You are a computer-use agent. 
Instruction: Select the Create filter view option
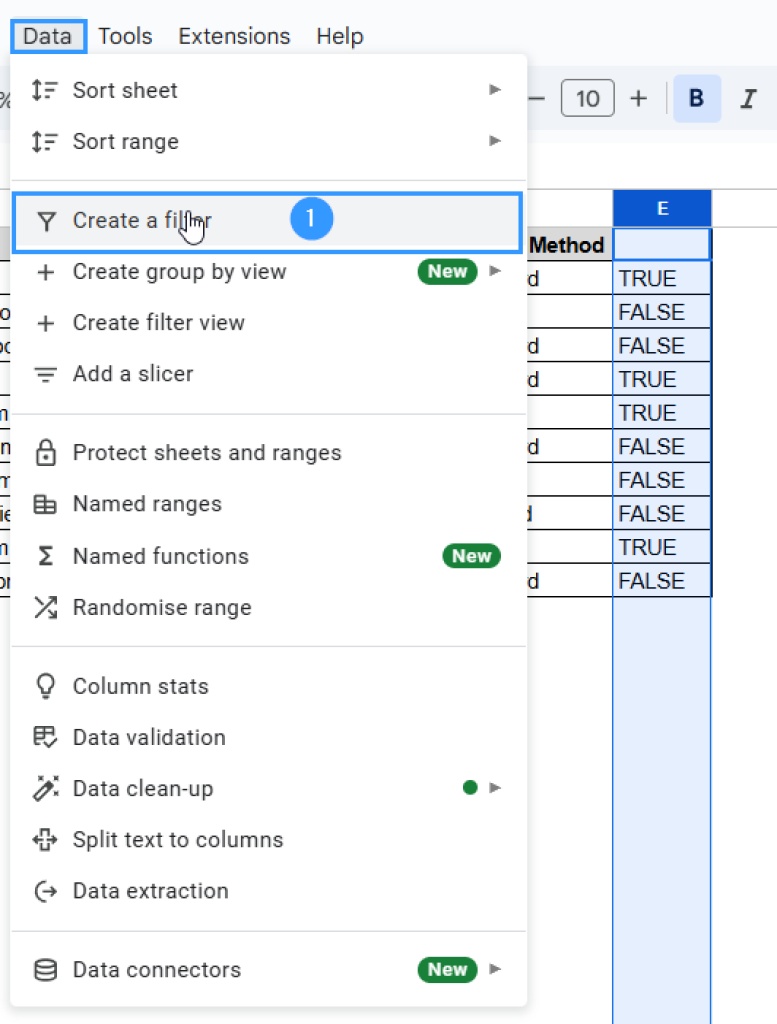[x=158, y=322]
